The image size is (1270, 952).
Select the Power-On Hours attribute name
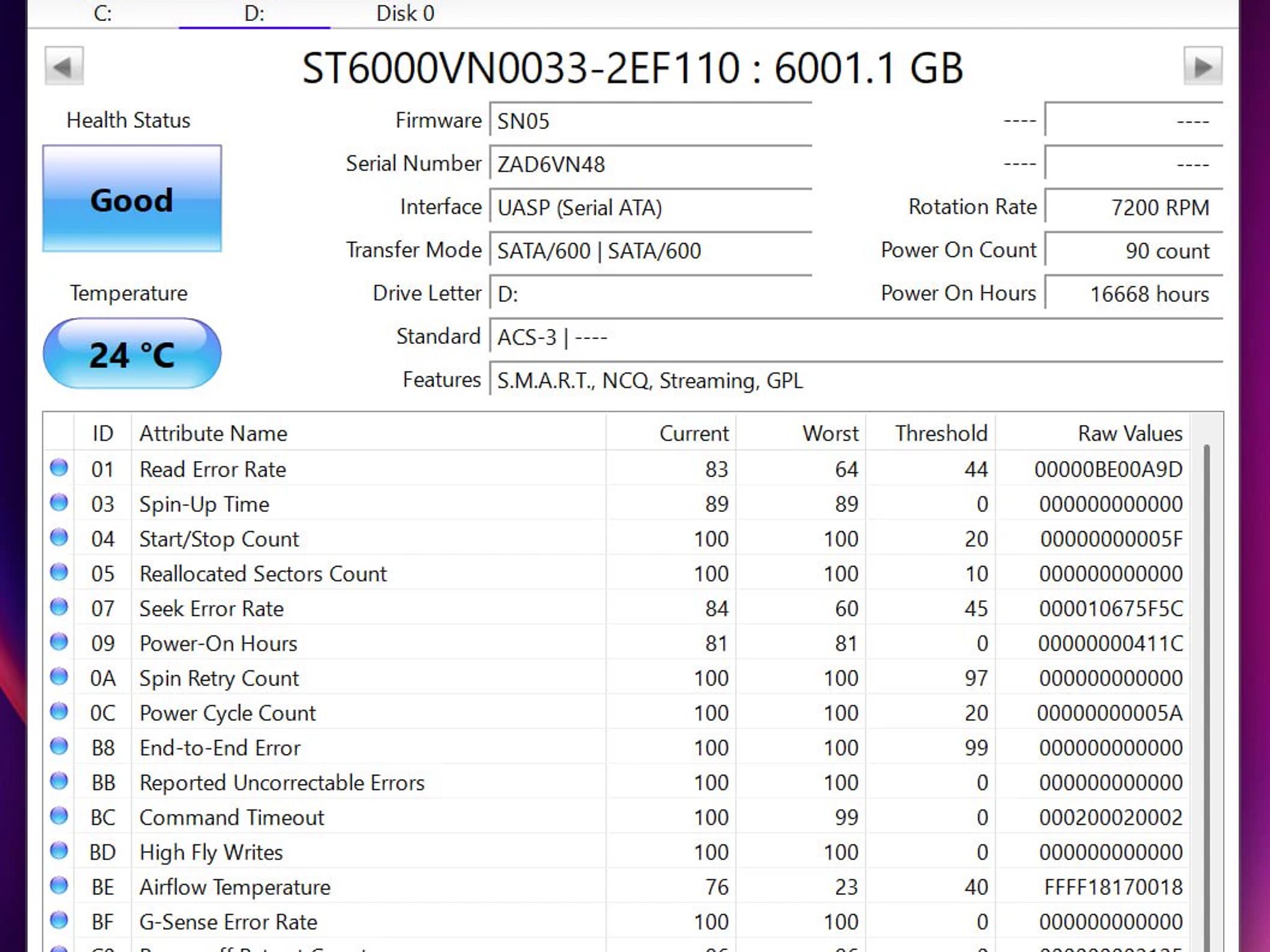218,643
